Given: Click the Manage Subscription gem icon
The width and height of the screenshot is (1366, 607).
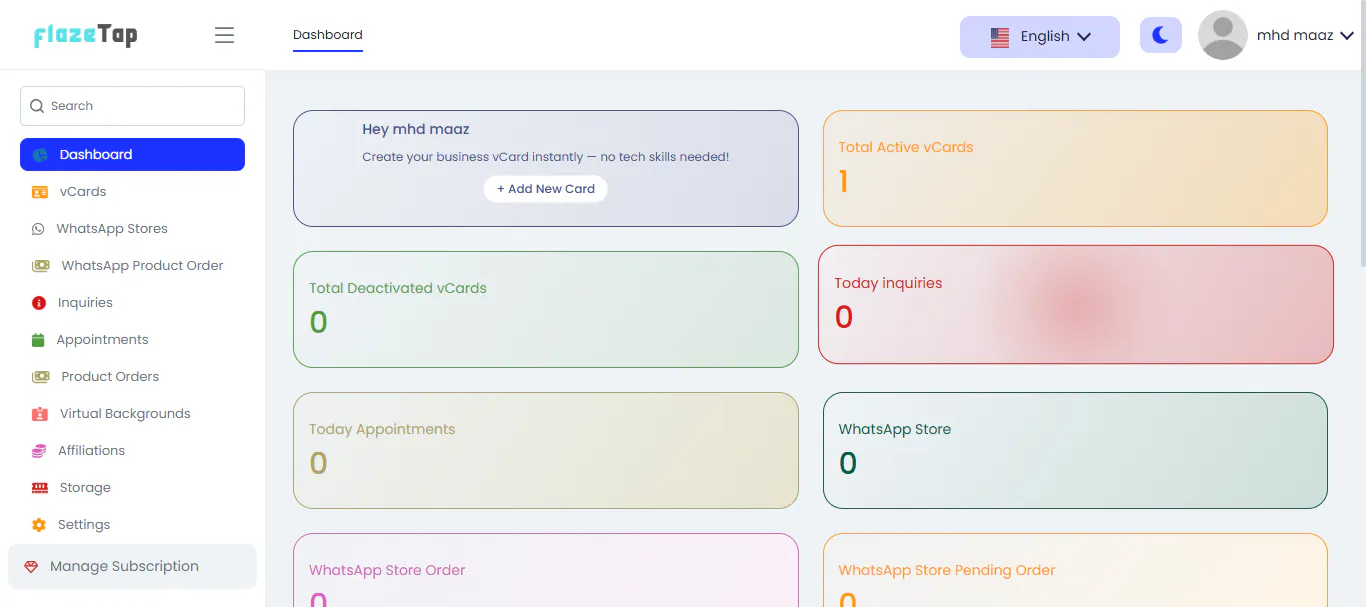Looking at the screenshot, I should tap(31, 567).
